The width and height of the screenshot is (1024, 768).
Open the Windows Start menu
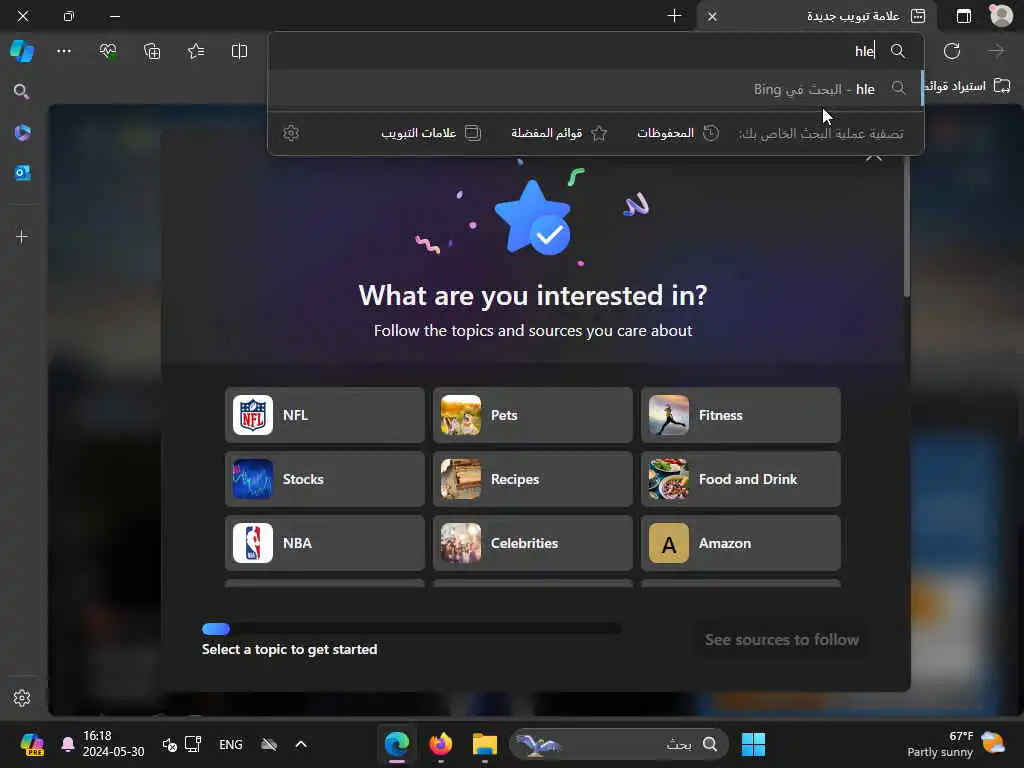[753, 744]
